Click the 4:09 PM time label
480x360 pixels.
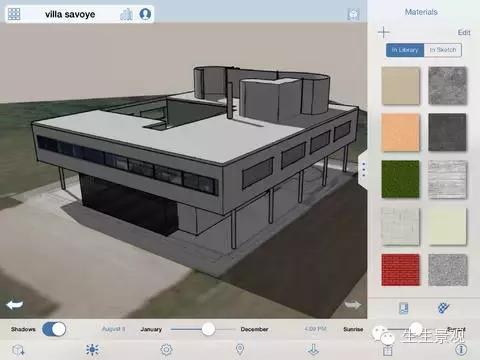coord(315,329)
